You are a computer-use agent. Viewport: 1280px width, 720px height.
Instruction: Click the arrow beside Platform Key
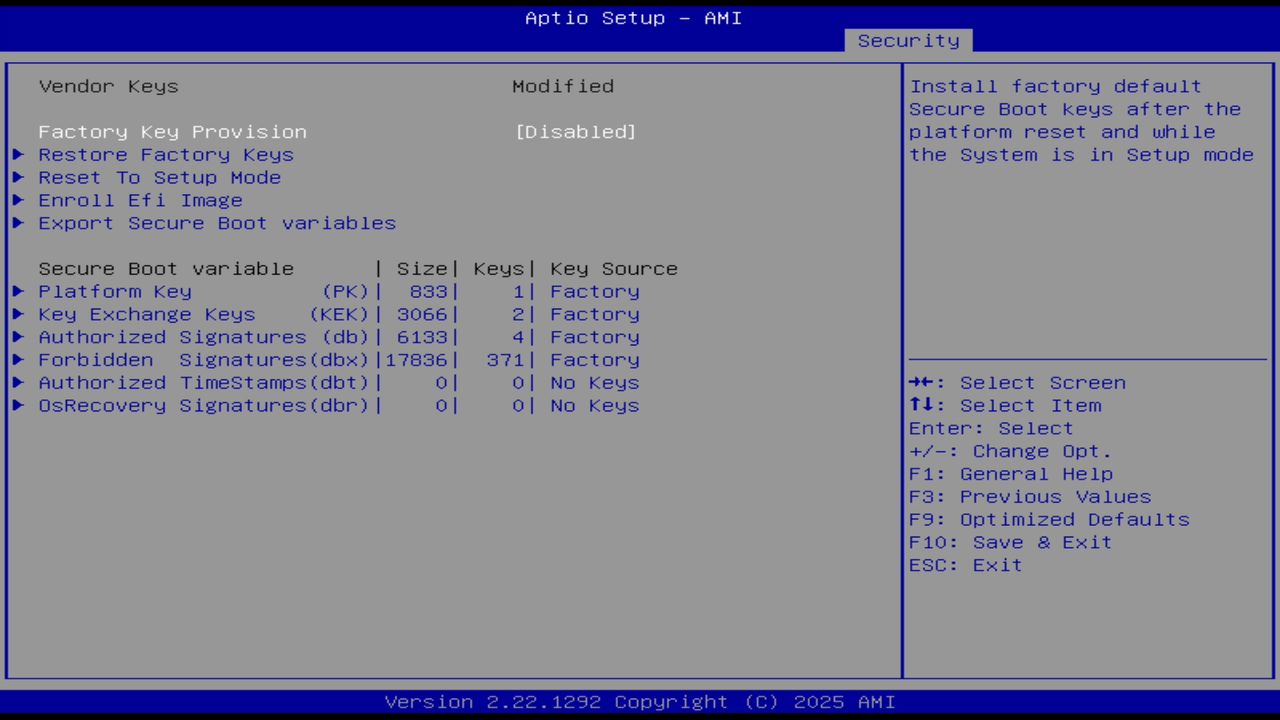18,292
